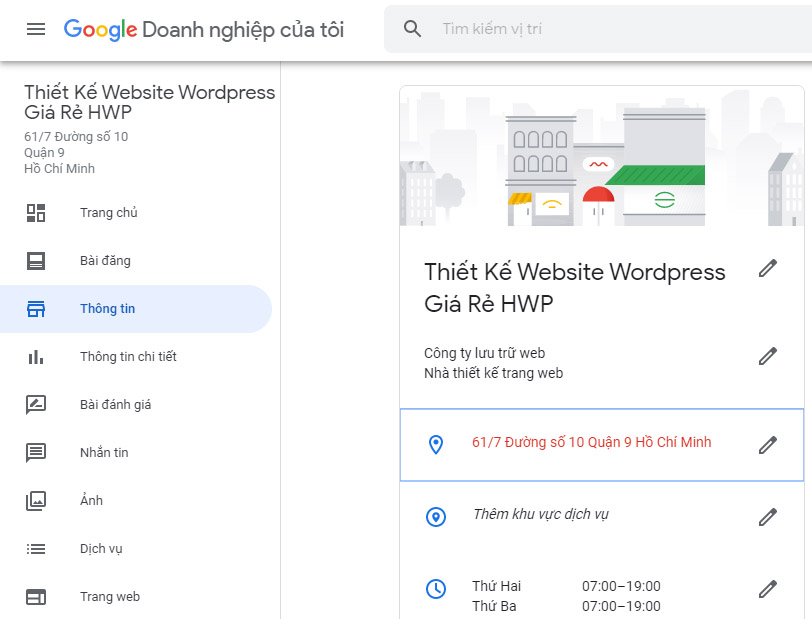Image resolution: width=812 pixels, height=619 pixels.
Task: Click 'Công ty lưu trữ web' category text
Action: coord(484,353)
